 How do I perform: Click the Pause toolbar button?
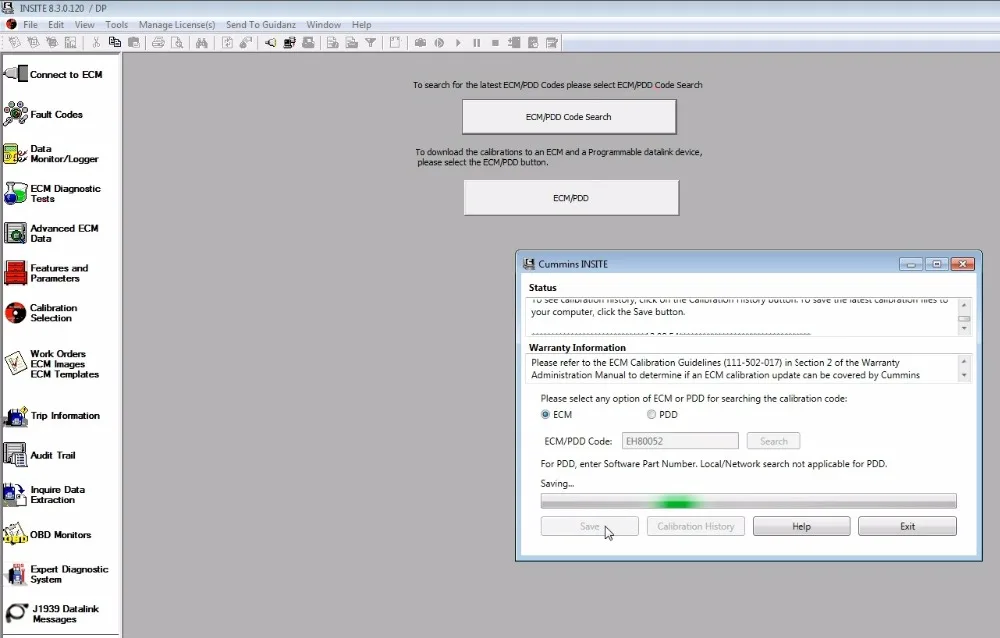pyautogui.click(x=476, y=43)
